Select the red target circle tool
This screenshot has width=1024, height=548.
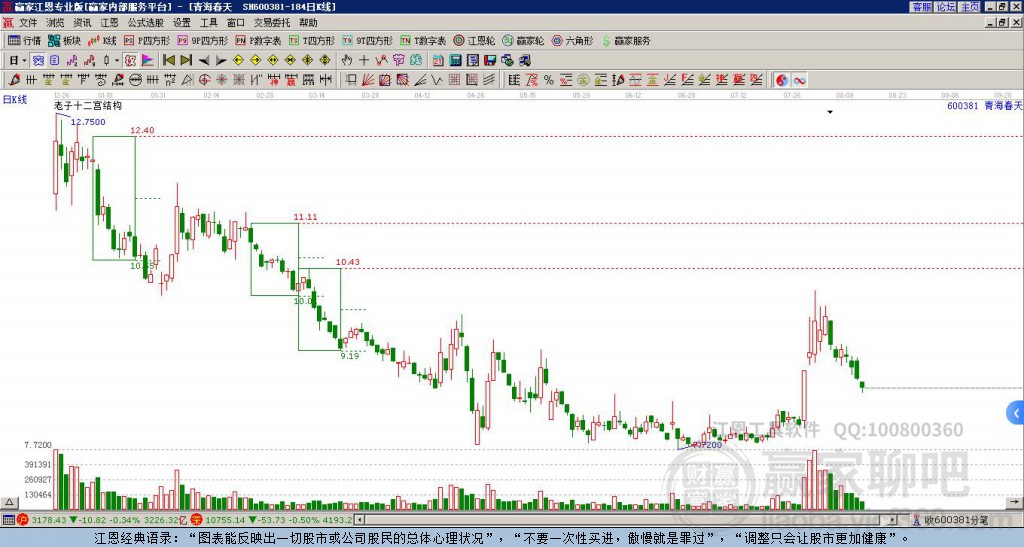(x=204, y=80)
